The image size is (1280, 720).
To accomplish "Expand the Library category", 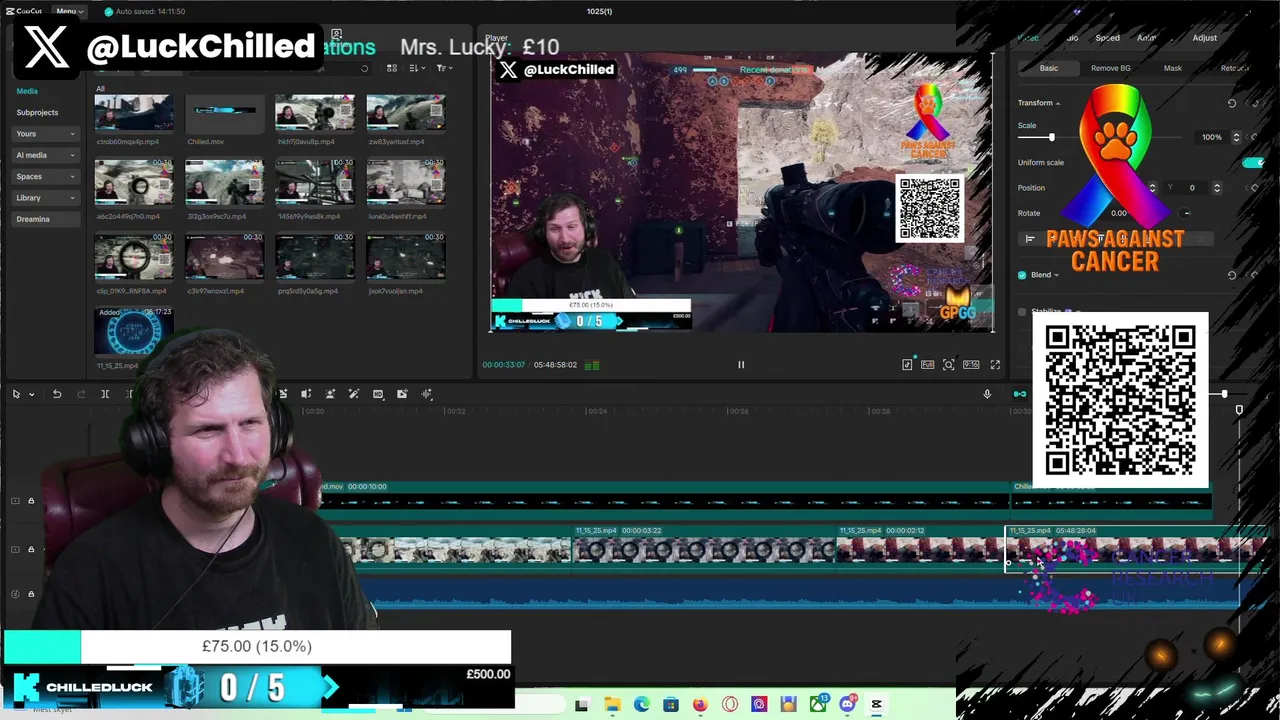I will (x=46, y=198).
